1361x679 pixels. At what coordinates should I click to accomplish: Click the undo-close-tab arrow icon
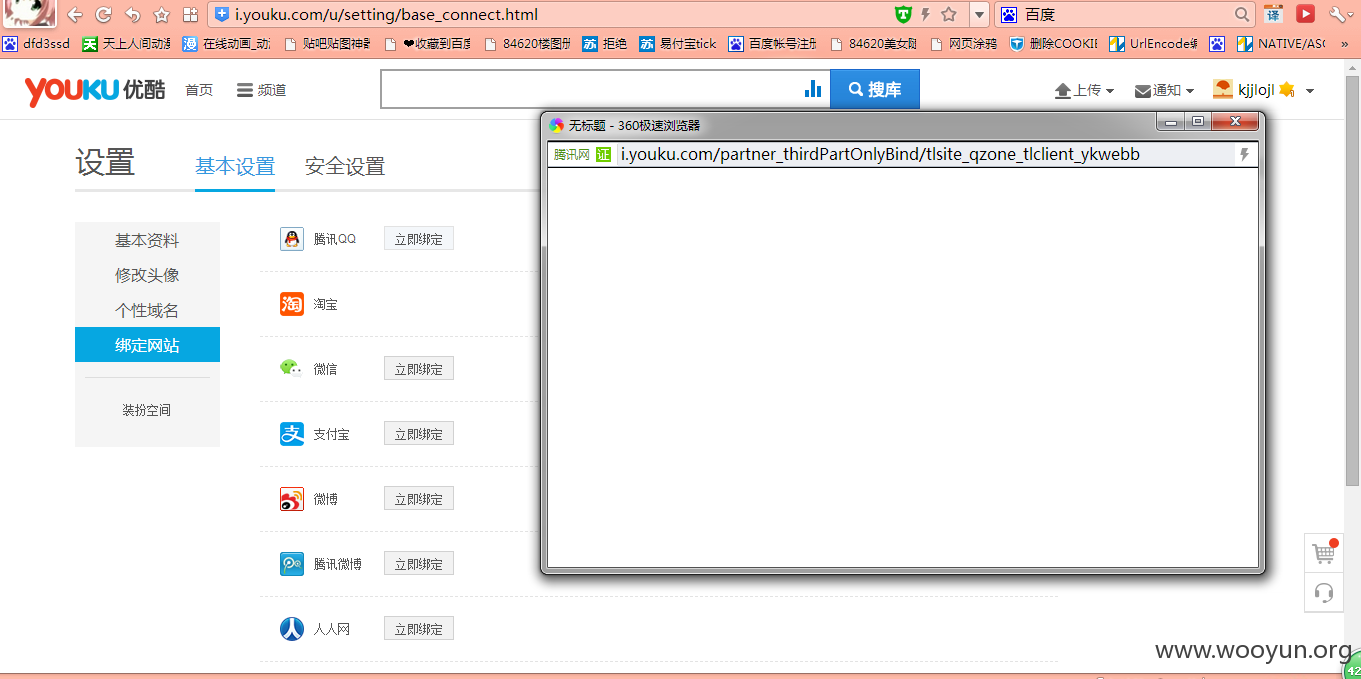[132, 15]
